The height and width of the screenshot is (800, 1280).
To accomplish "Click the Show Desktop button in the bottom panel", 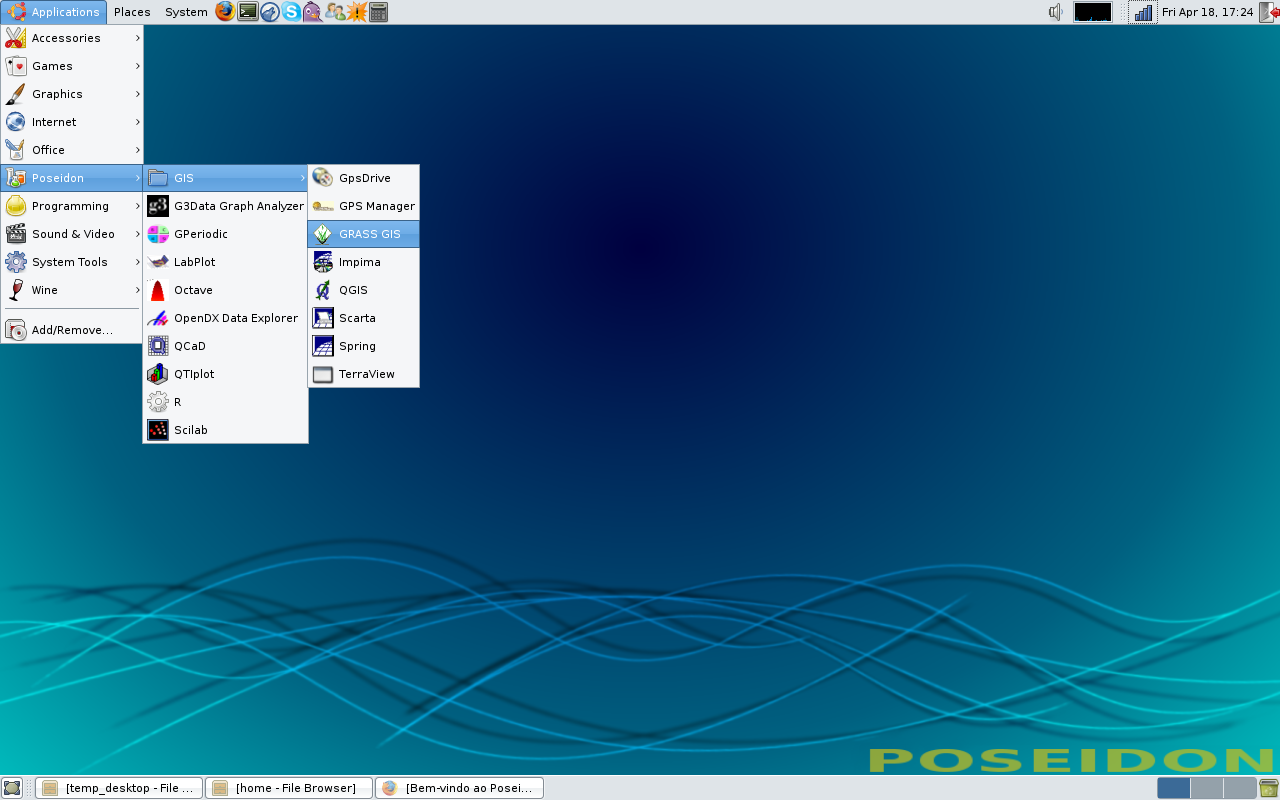I will [12, 788].
